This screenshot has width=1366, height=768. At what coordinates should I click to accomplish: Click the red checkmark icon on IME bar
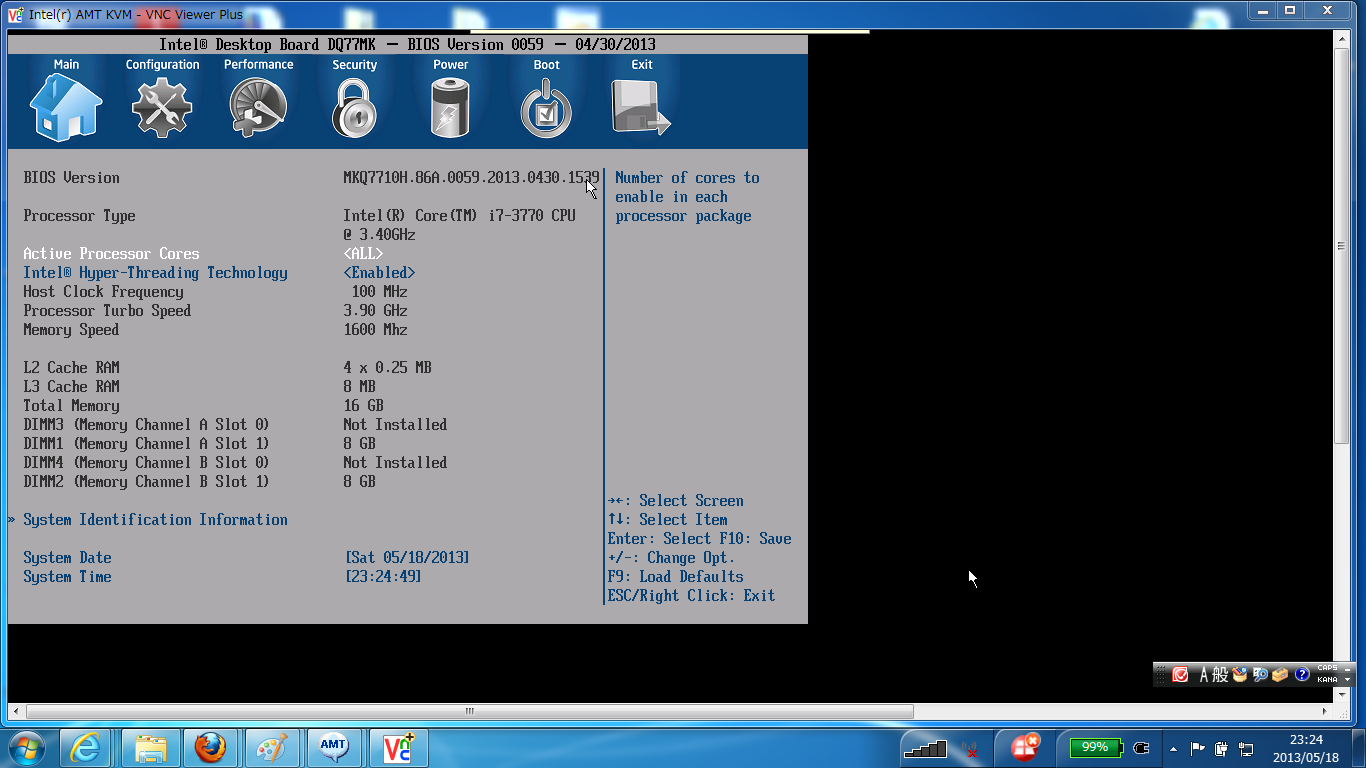(1180, 675)
